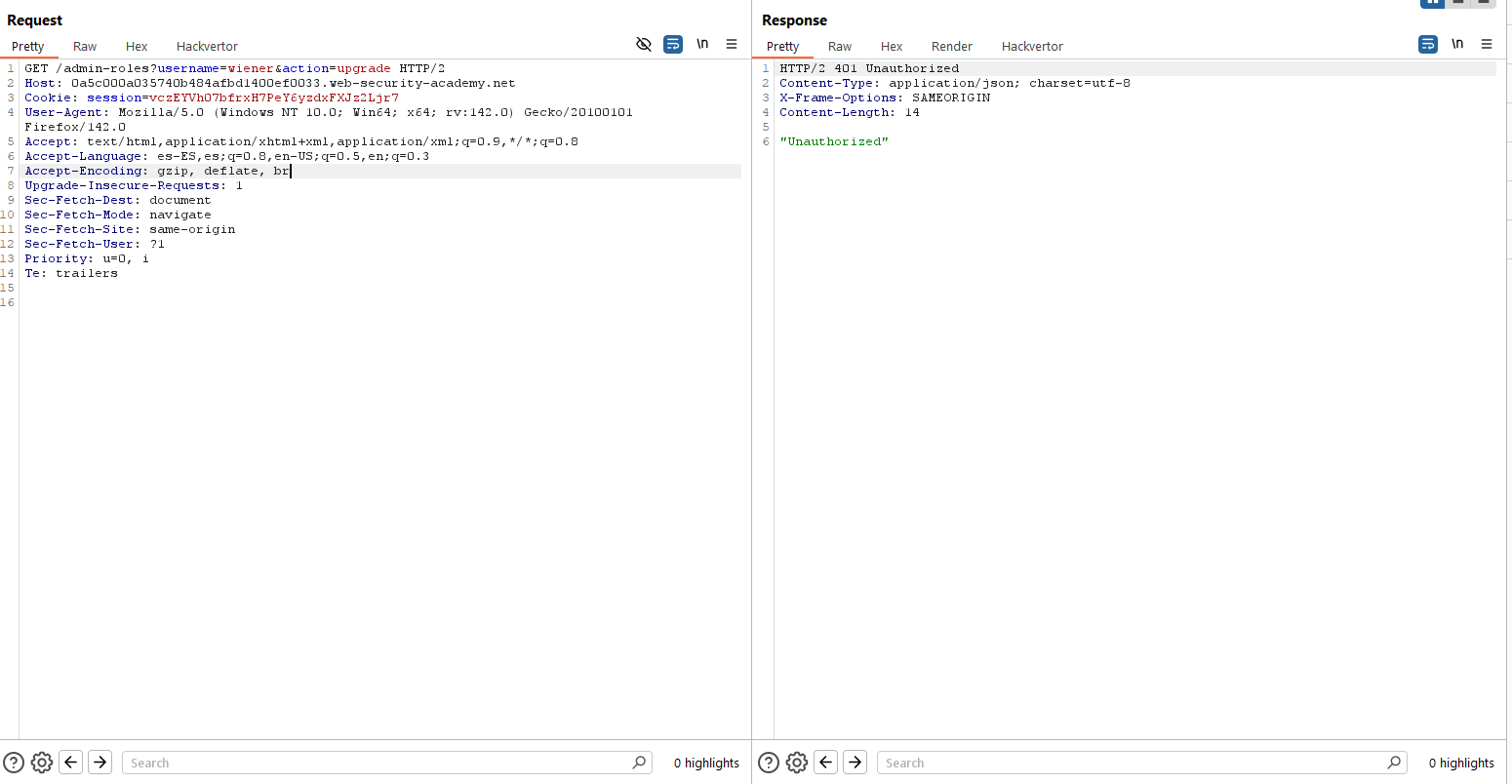Screen dimensions: 1512x784
Task: Open the Hex tab in Request panel
Action: (137, 46)
